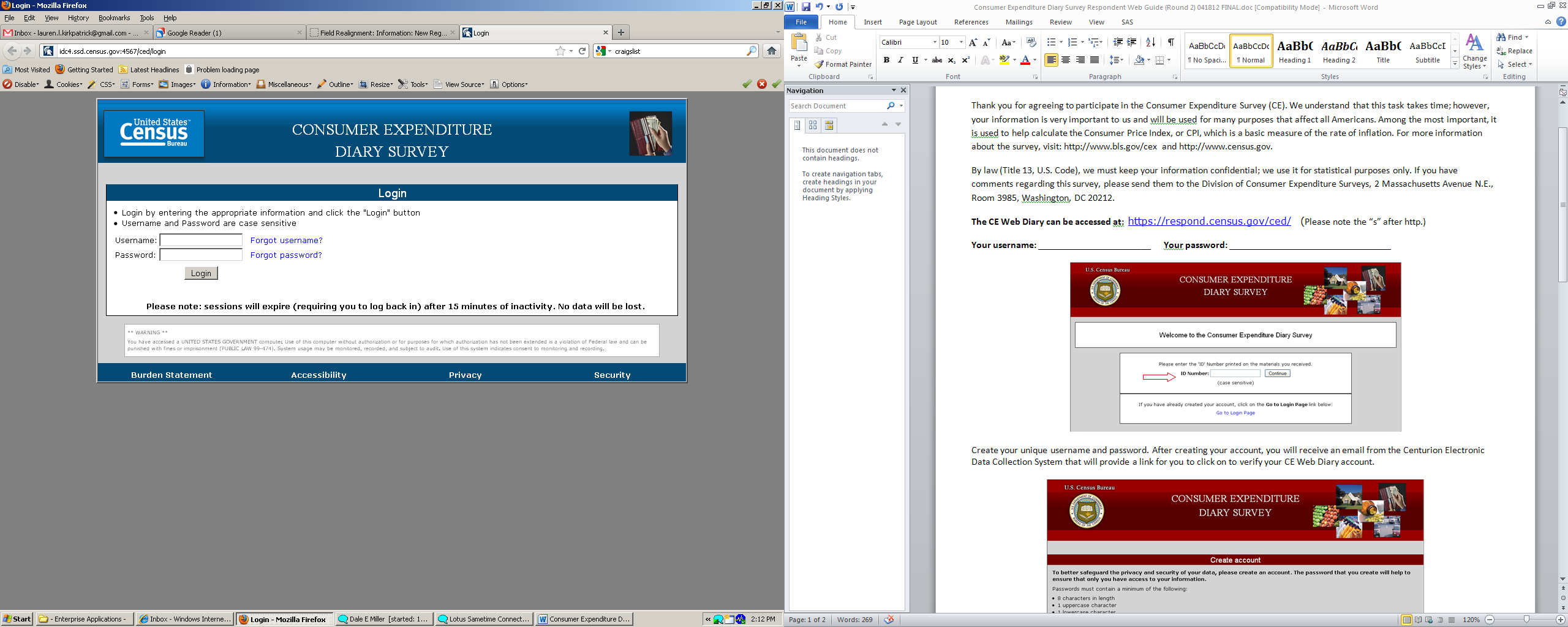This screenshot has width=1568, height=627.
Task: Open a new Firefox tab
Action: pos(621,32)
